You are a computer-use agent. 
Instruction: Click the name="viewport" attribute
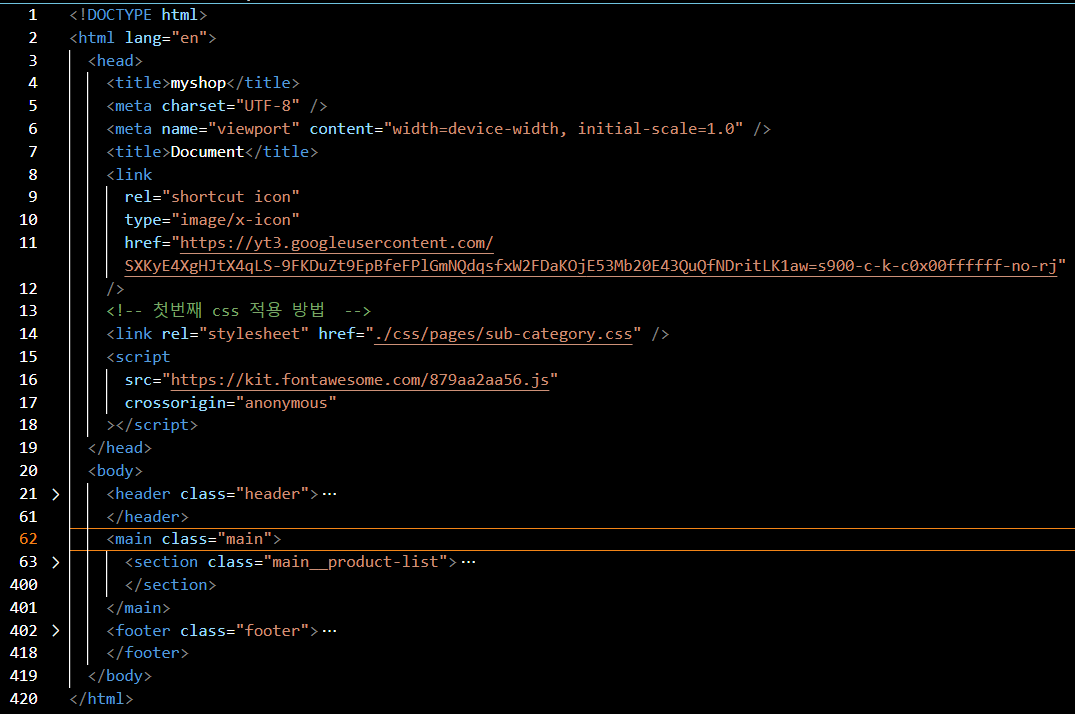230,129
